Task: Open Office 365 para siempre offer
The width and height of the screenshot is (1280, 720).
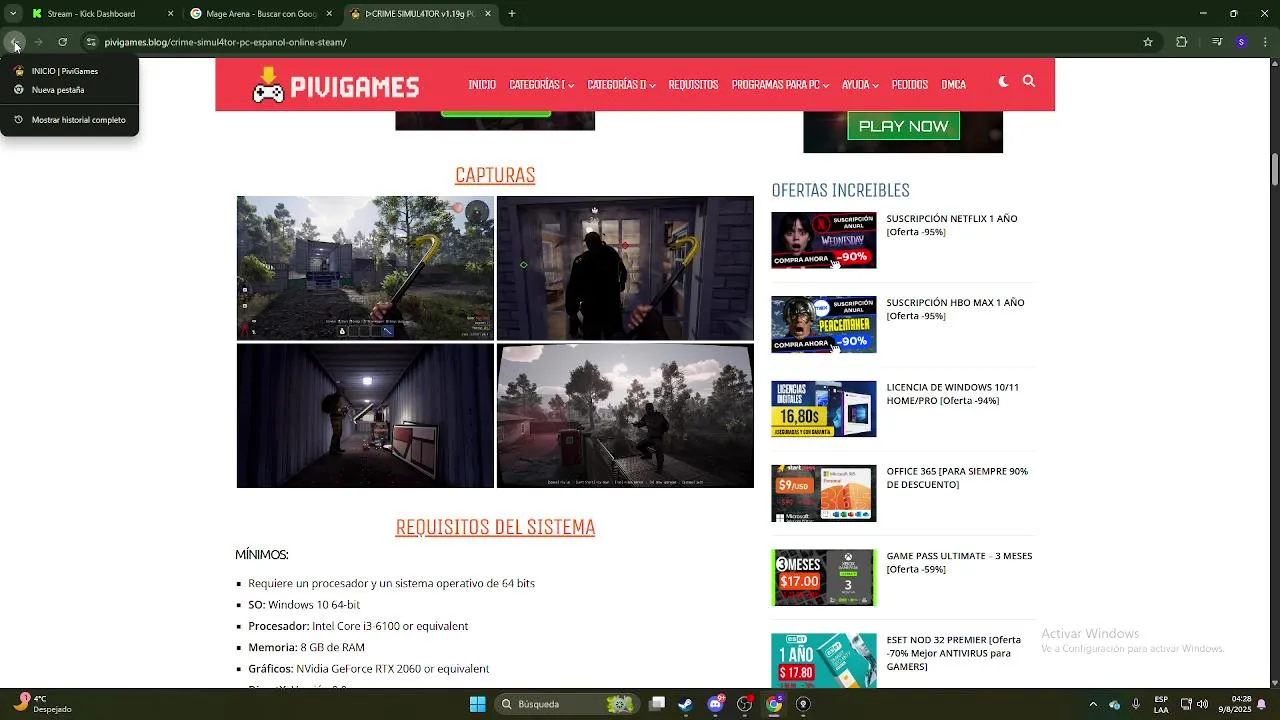Action: point(957,478)
